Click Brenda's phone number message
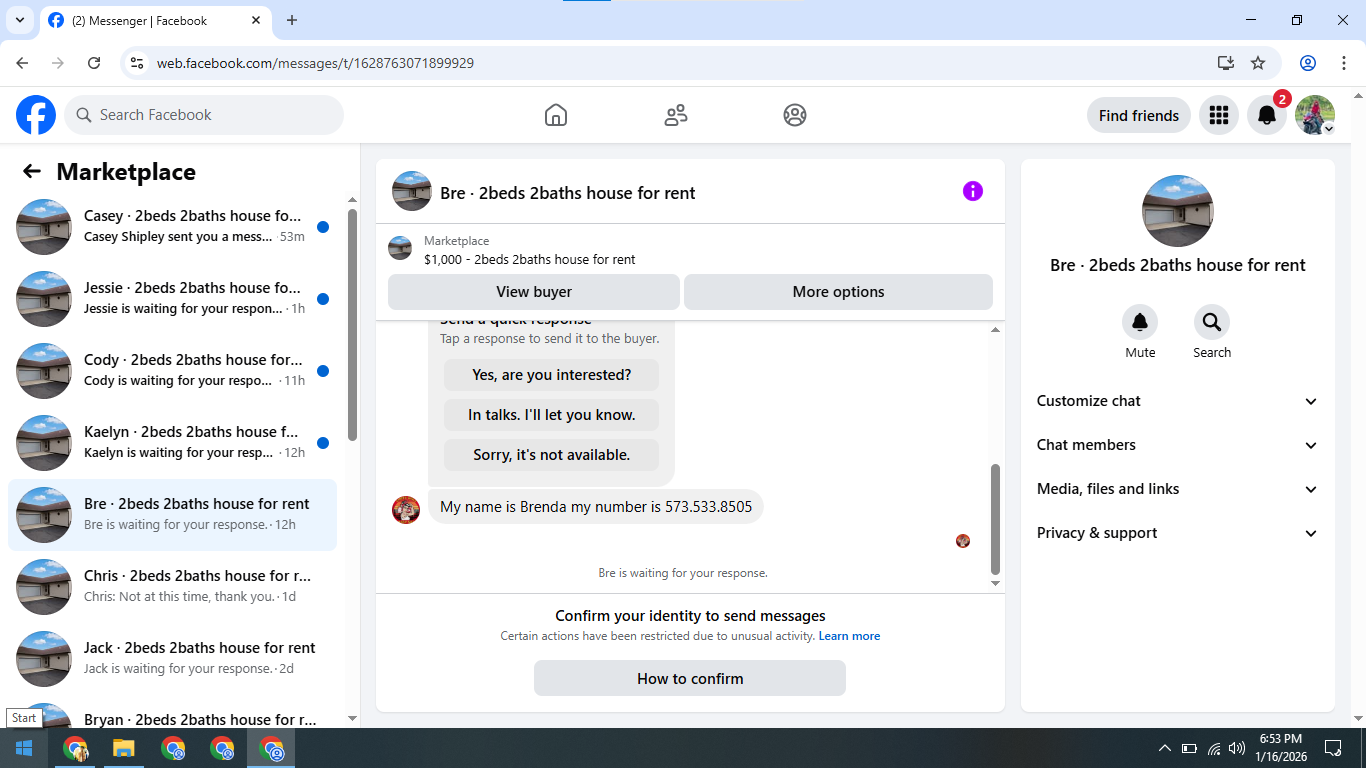Screen dimensions: 1366x768 tap(596, 506)
